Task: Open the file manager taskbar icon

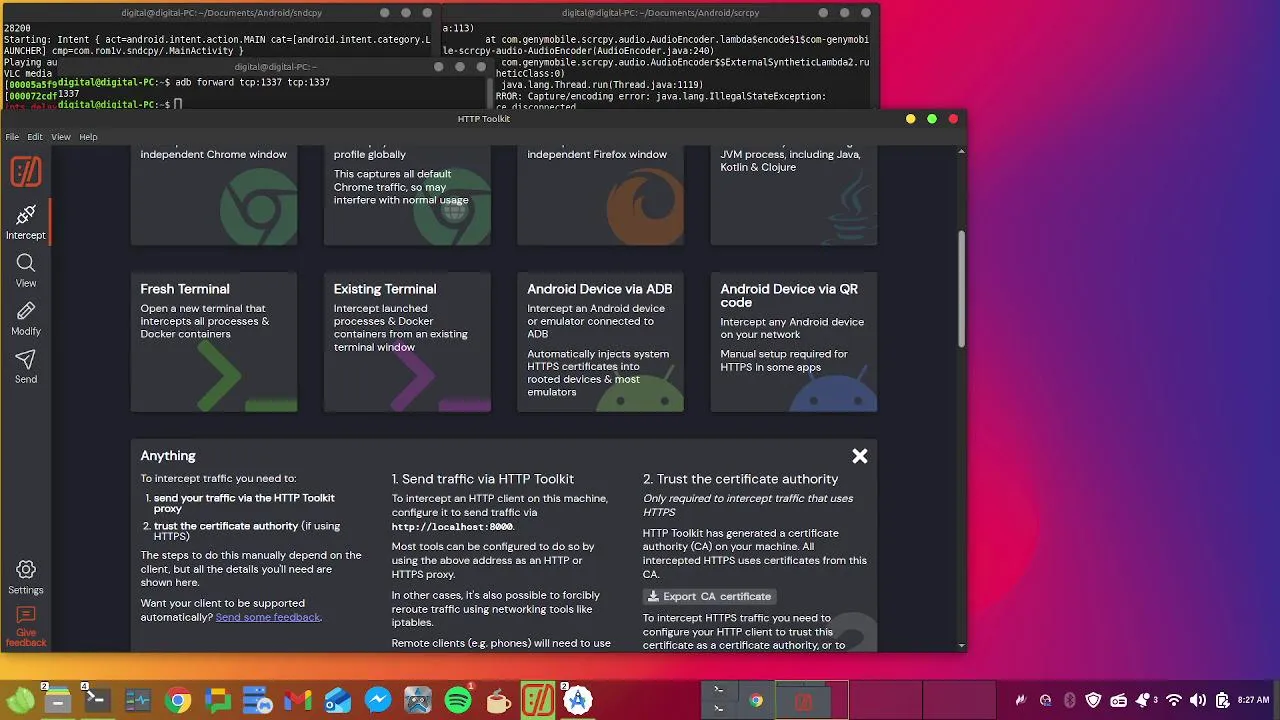Action: pyautogui.click(x=58, y=701)
